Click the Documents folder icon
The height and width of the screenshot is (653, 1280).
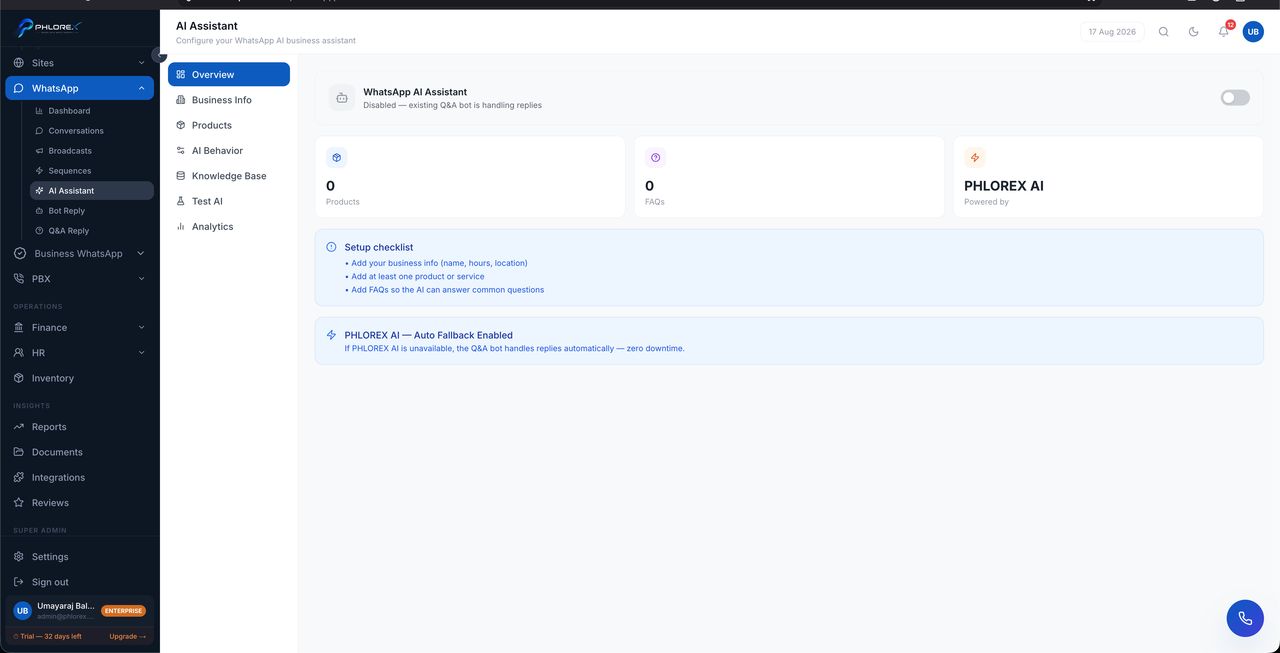coord(19,452)
